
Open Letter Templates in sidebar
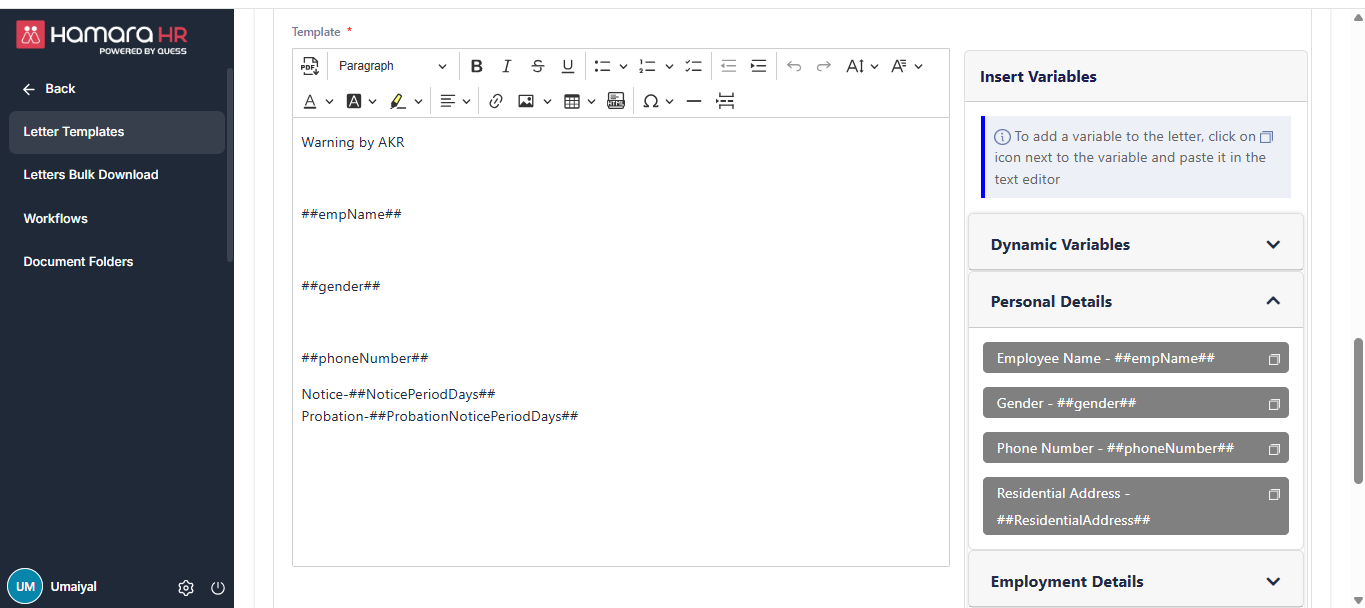point(117,132)
